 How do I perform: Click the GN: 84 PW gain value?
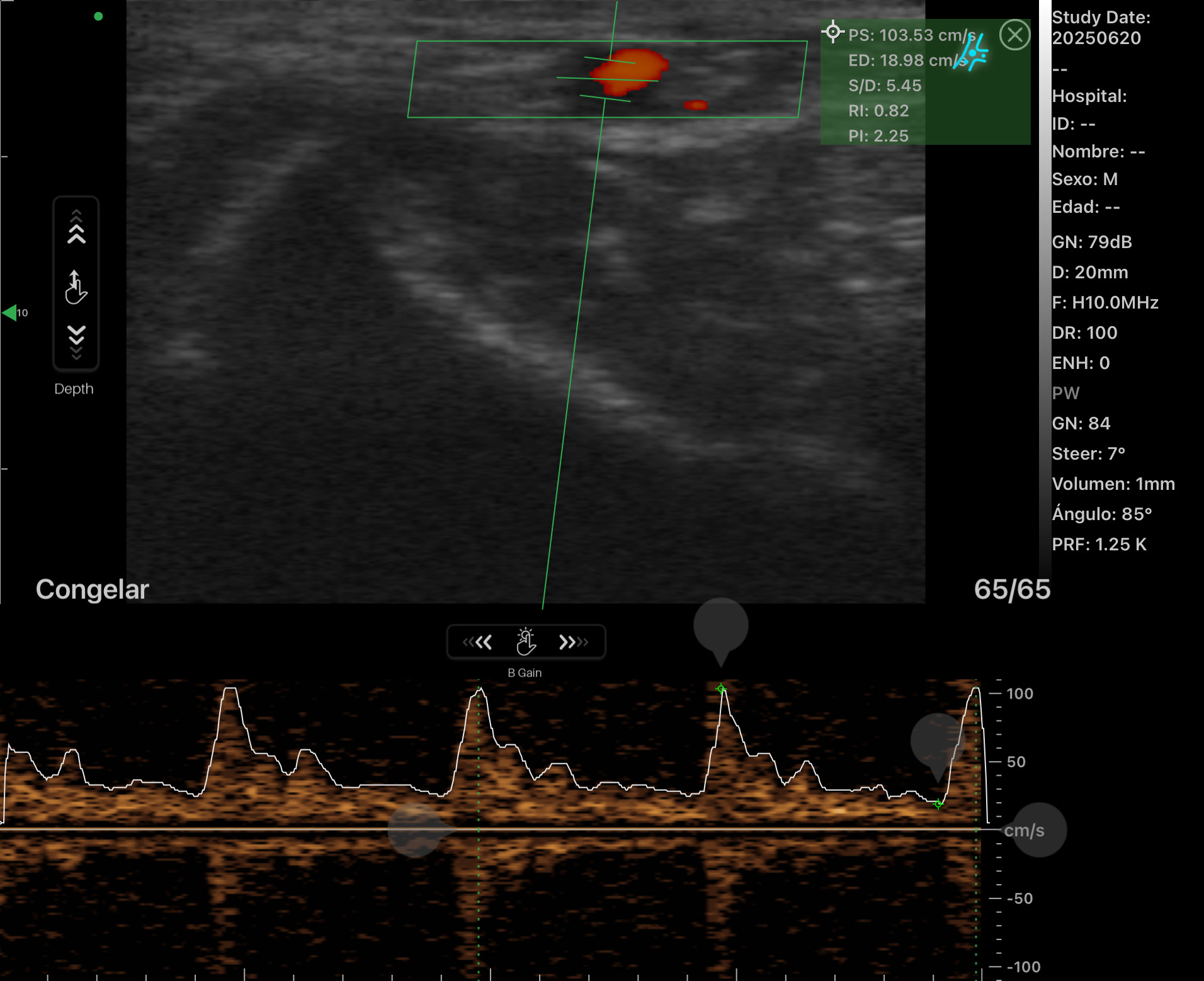coord(1081,424)
